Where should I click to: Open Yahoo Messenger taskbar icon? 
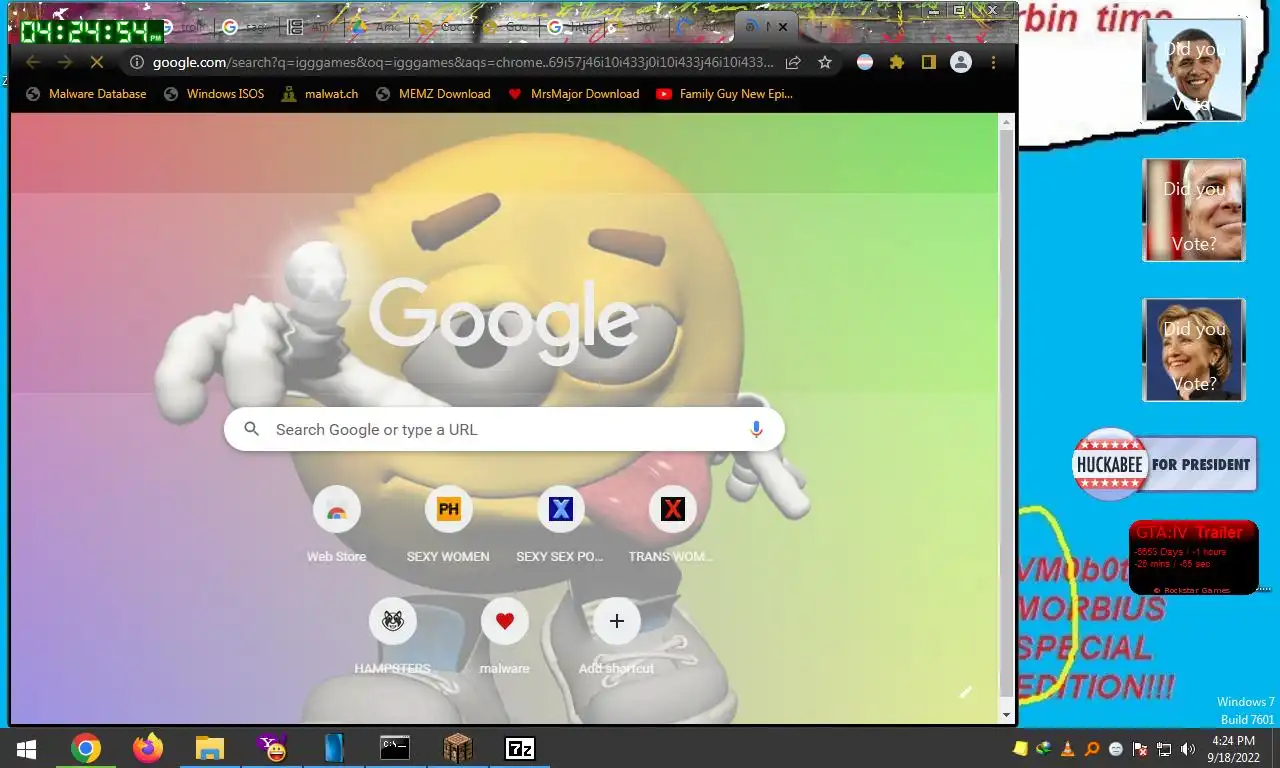272,748
